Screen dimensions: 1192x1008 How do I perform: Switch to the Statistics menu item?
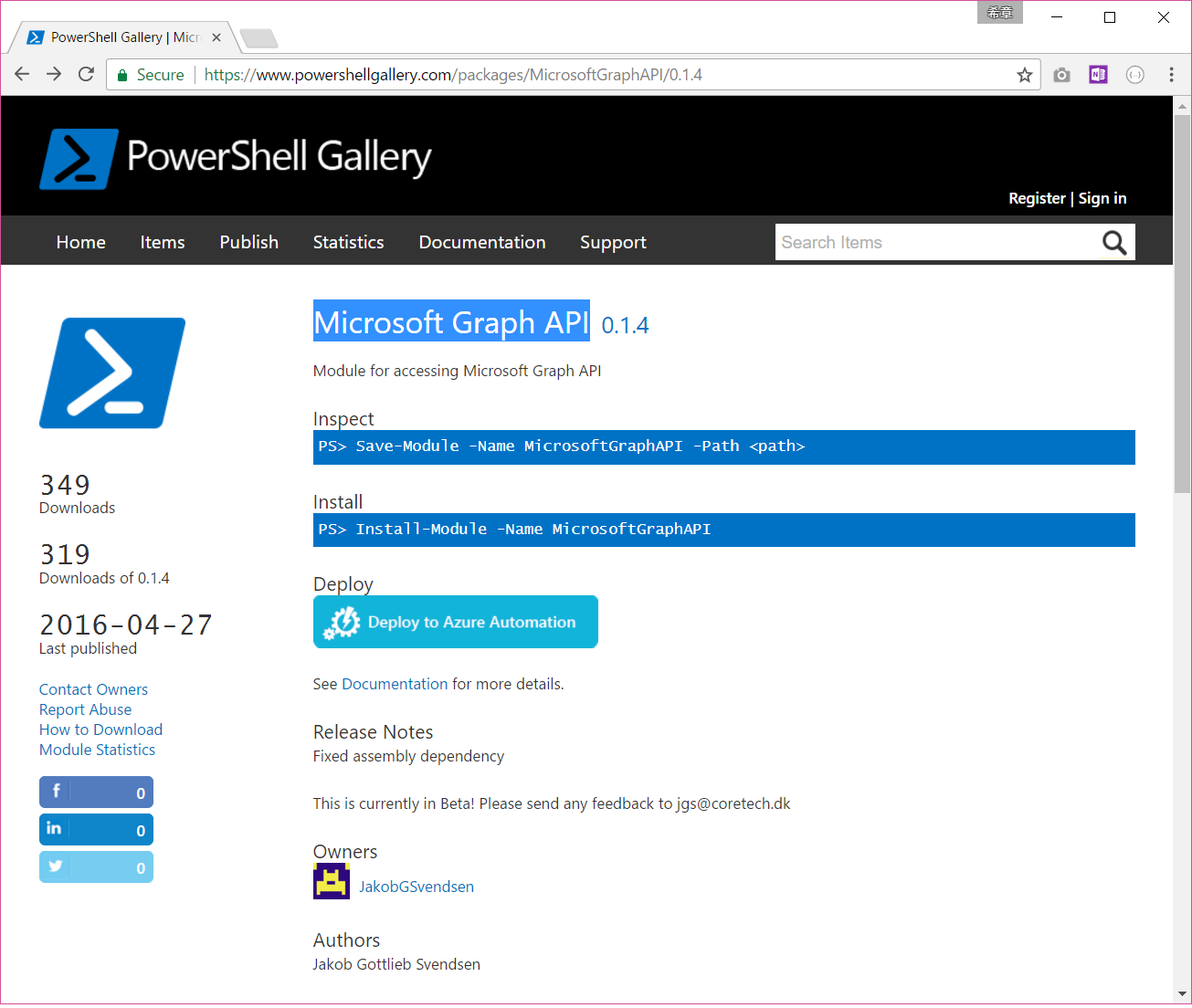(x=348, y=241)
